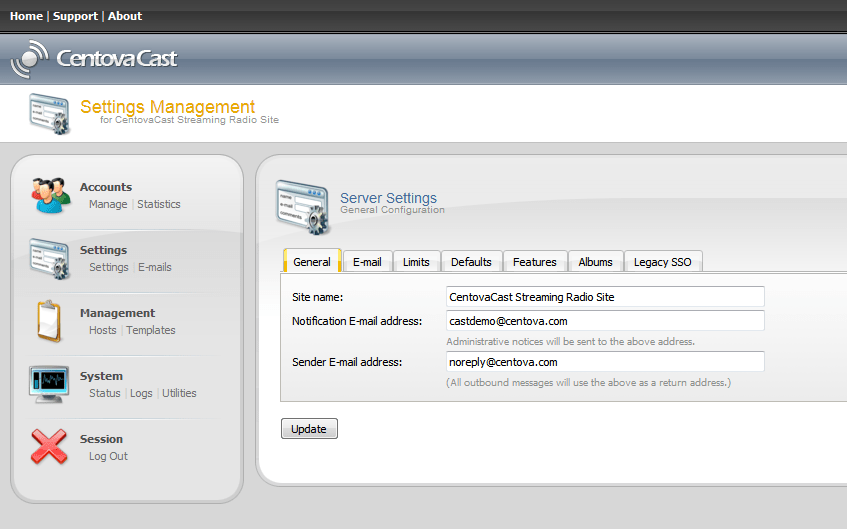This screenshot has width=847, height=529.
Task: Click the CentovaCast logo in the header
Action: pyautogui.click(x=94, y=59)
